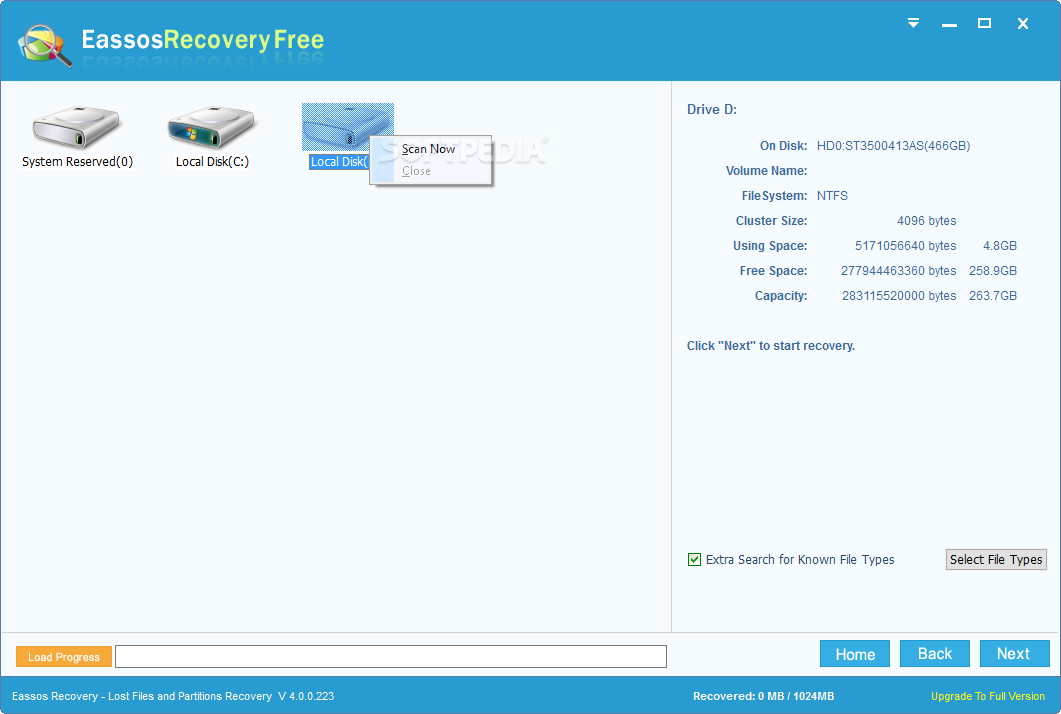Select the highlighted Local Disk D drive icon
Viewport: 1061px width, 714px height.
click(x=347, y=127)
